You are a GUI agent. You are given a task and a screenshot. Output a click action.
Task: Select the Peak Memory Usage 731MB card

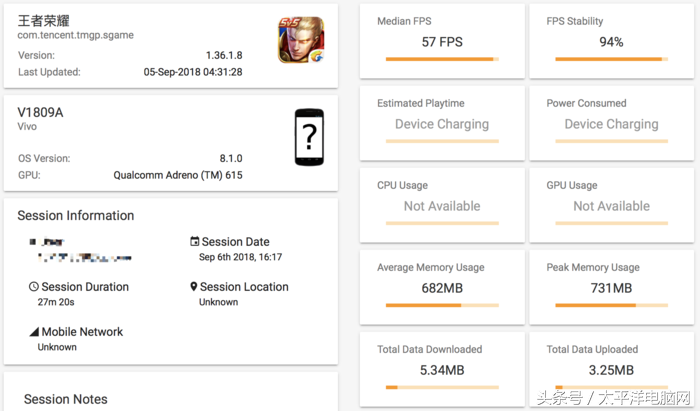point(612,287)
